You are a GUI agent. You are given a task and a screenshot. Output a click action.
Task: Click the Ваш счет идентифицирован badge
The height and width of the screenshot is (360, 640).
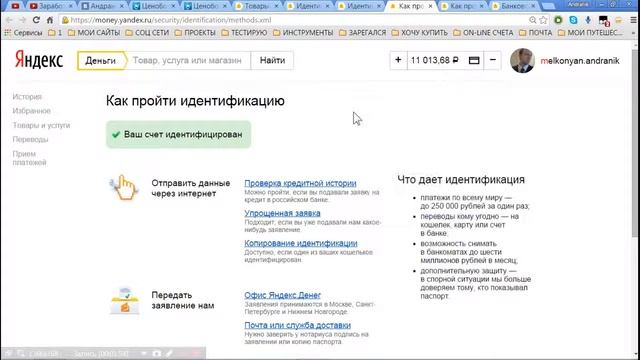pos(178,134)
